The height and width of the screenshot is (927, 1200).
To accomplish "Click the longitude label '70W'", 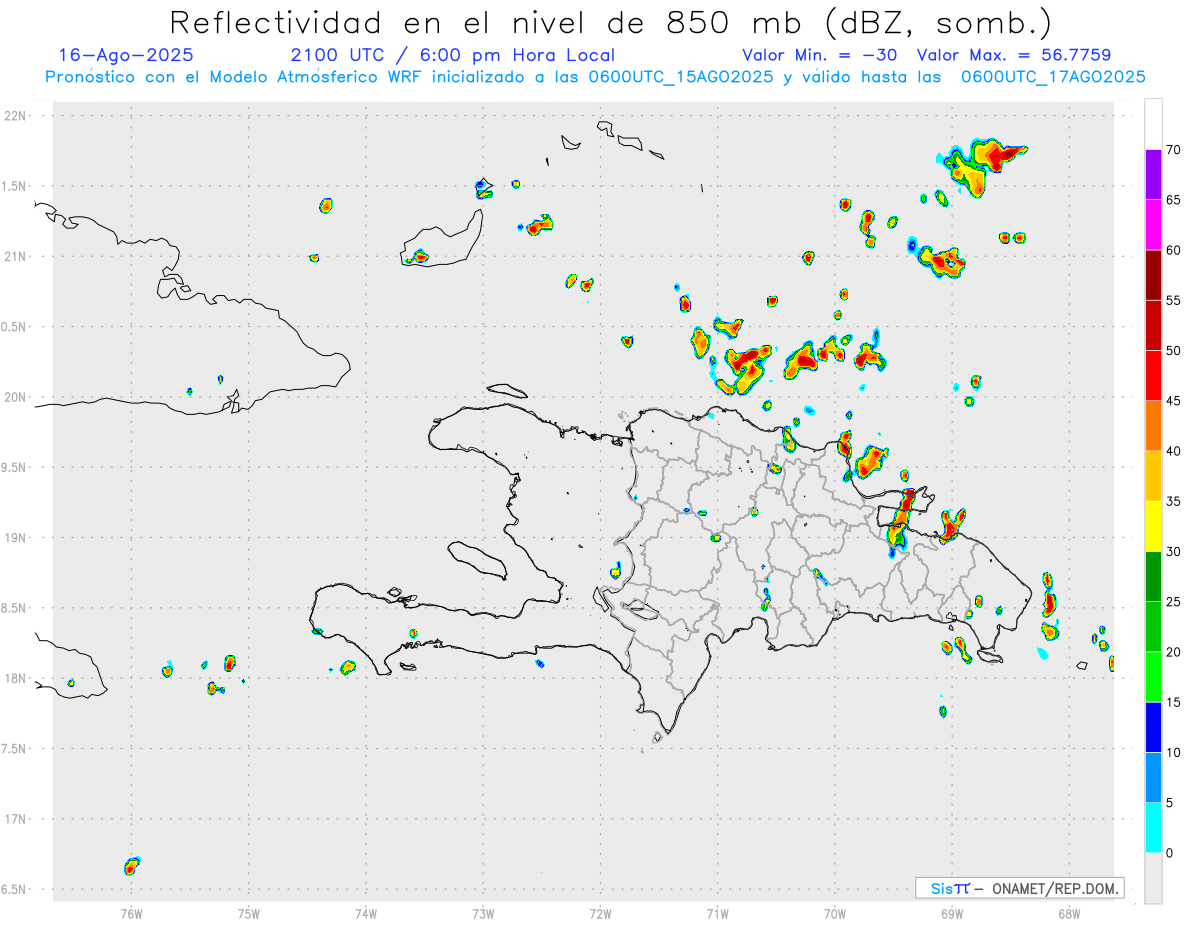I will point(835,913).
